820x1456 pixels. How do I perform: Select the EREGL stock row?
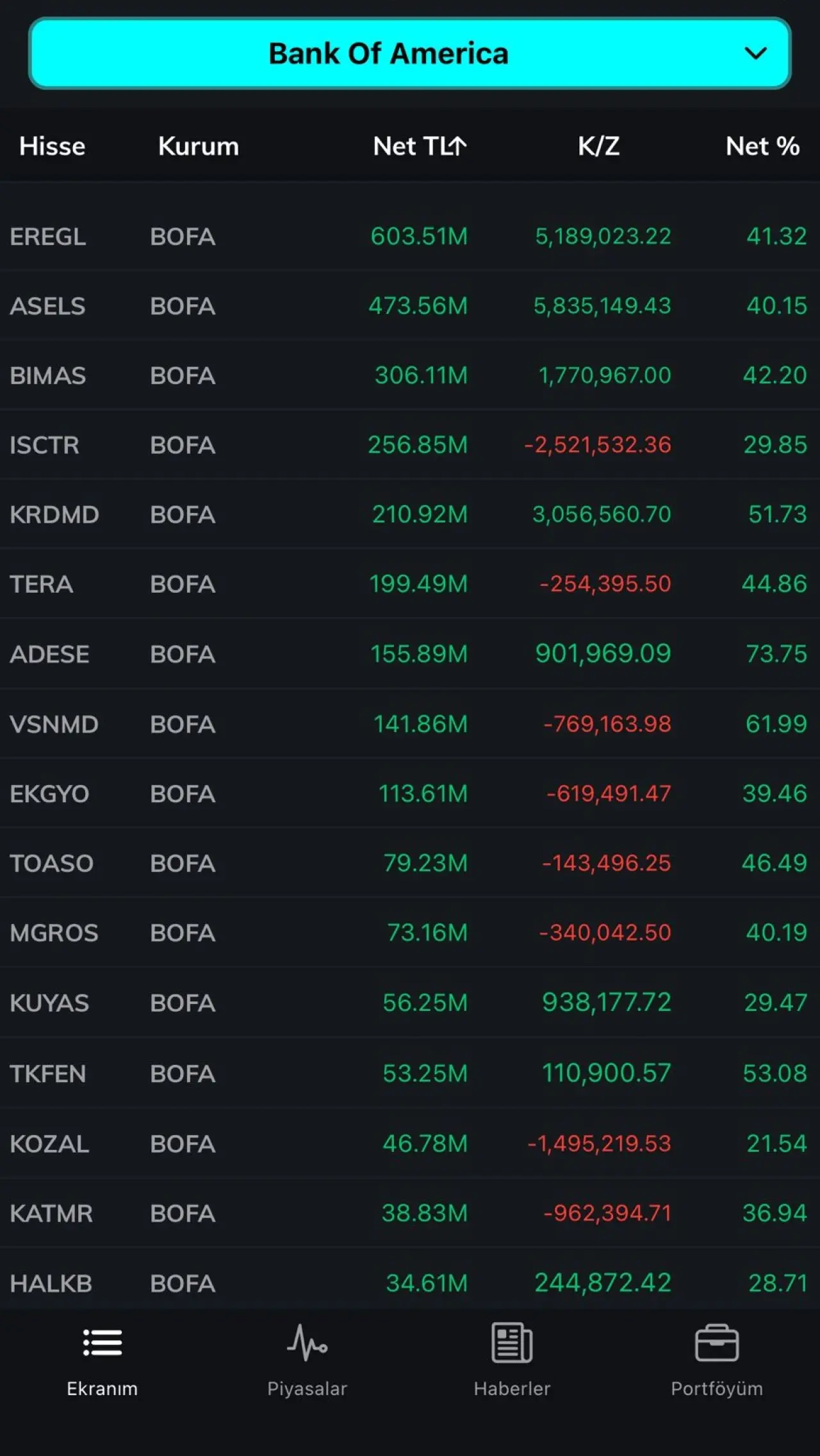410,236
